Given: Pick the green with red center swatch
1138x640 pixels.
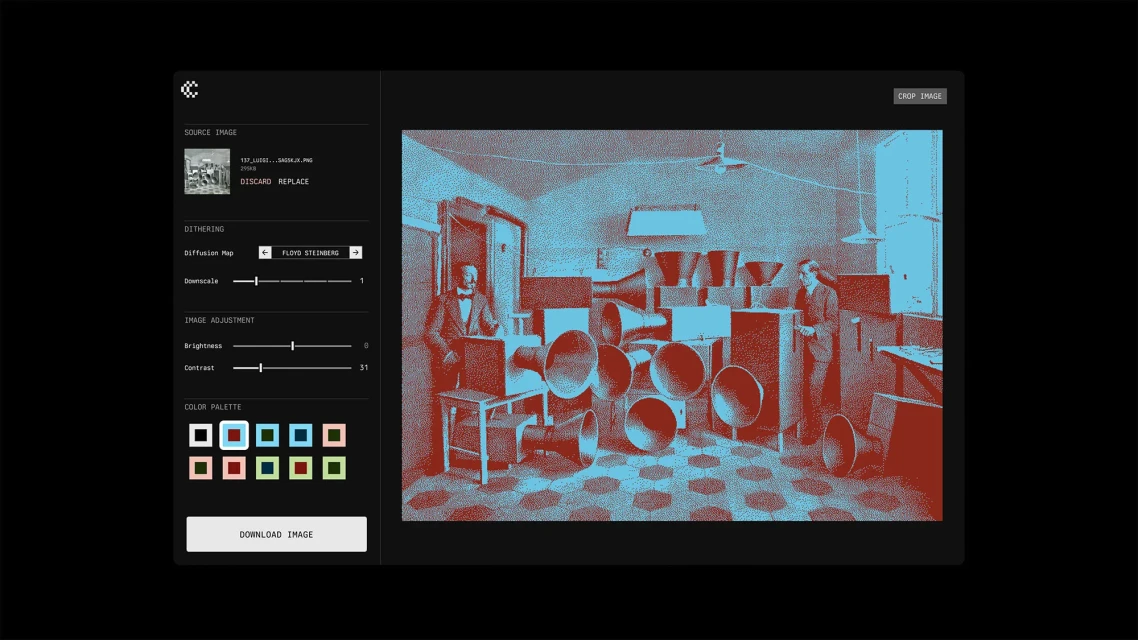Looking at the screenshot, I should [300, 468].
